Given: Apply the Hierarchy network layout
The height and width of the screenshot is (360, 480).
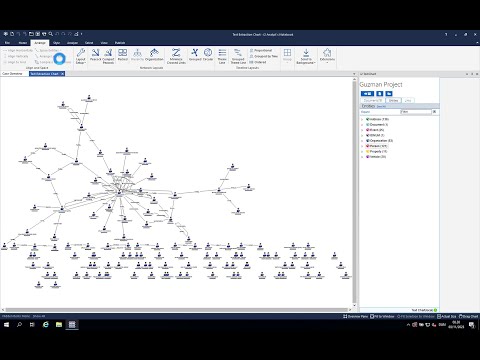Looking at the screenshot, I should [137, 55].
